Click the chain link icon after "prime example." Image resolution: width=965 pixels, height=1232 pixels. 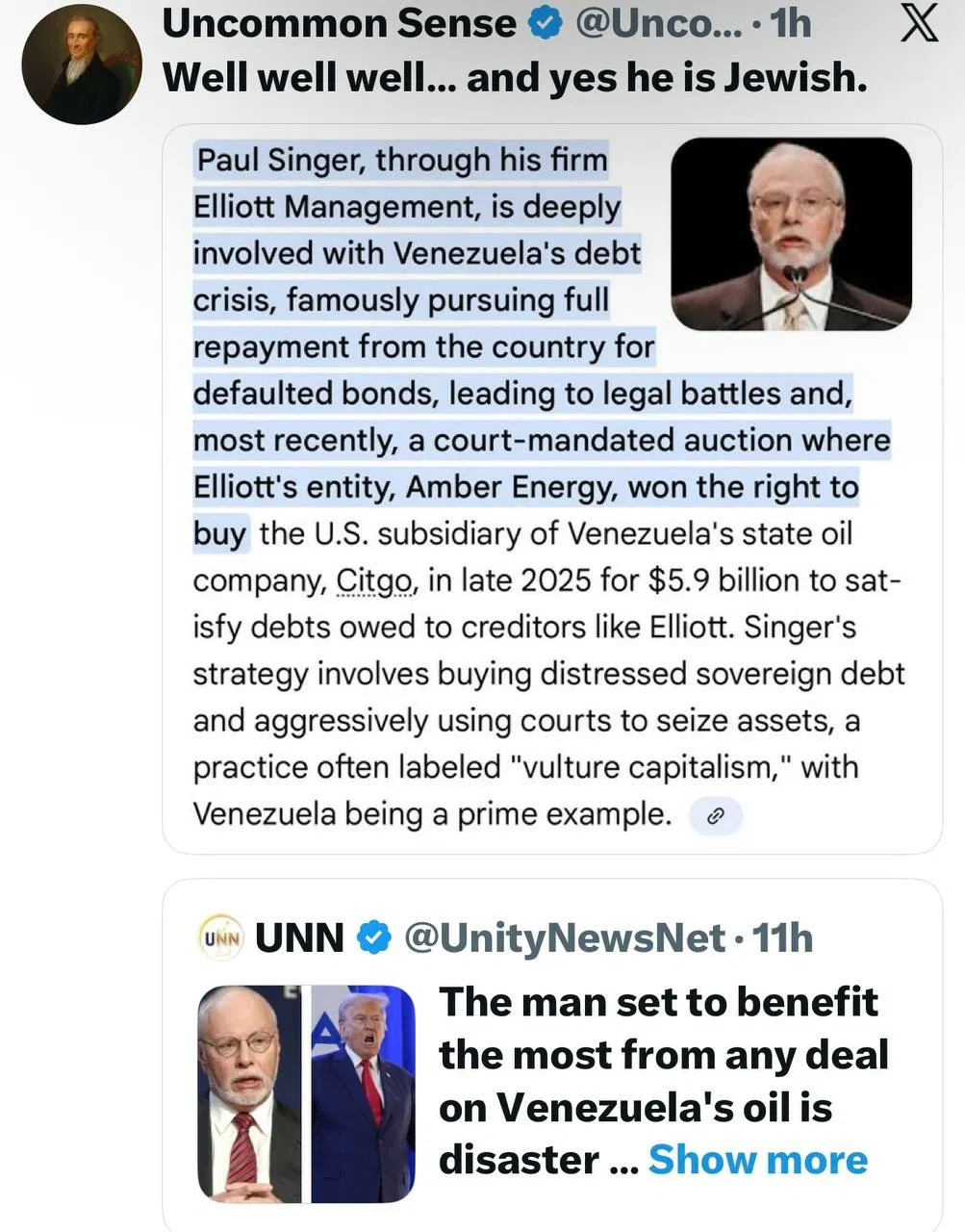pos(715,816)
